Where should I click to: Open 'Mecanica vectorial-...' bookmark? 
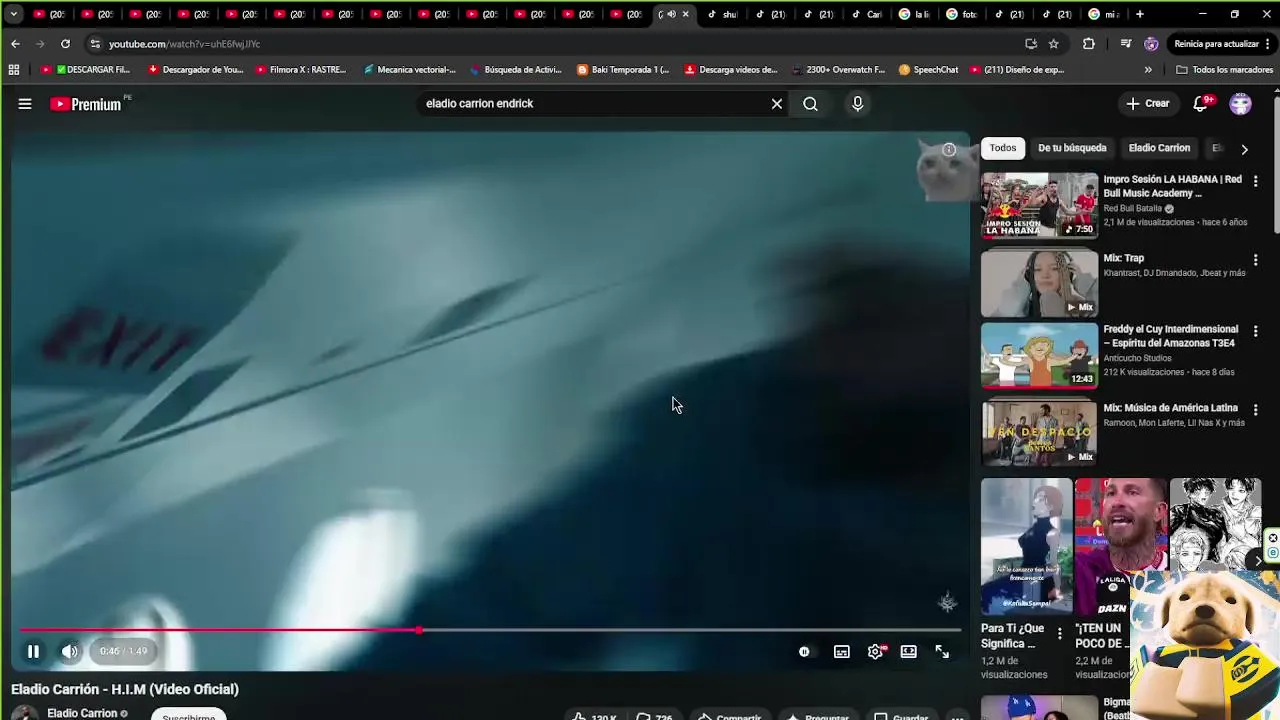click(409, 70)
